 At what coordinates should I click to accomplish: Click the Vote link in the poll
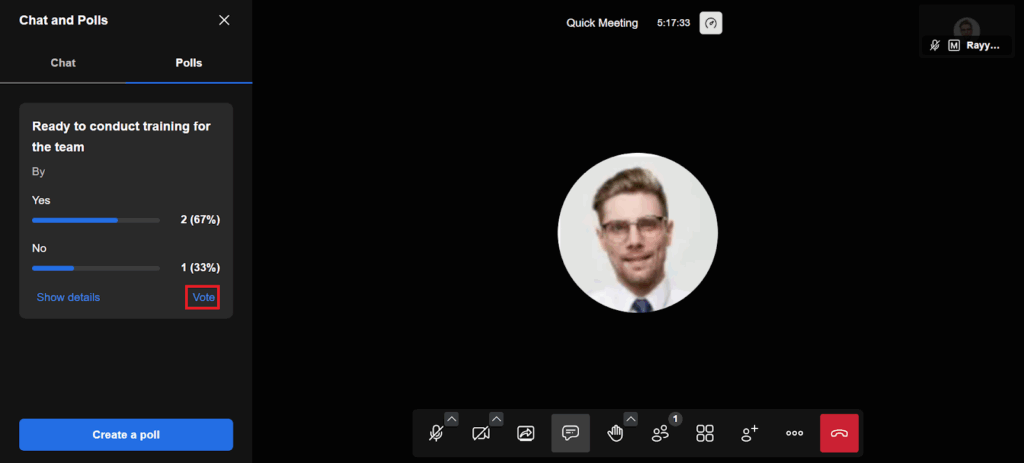[x=203, y=297]
